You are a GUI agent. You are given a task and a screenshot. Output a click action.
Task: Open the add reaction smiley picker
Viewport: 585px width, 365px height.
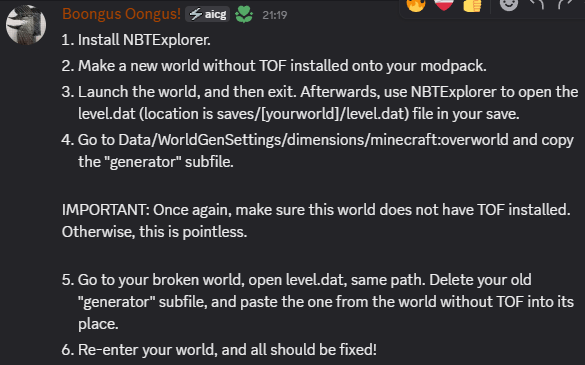[x=509, y=4]
